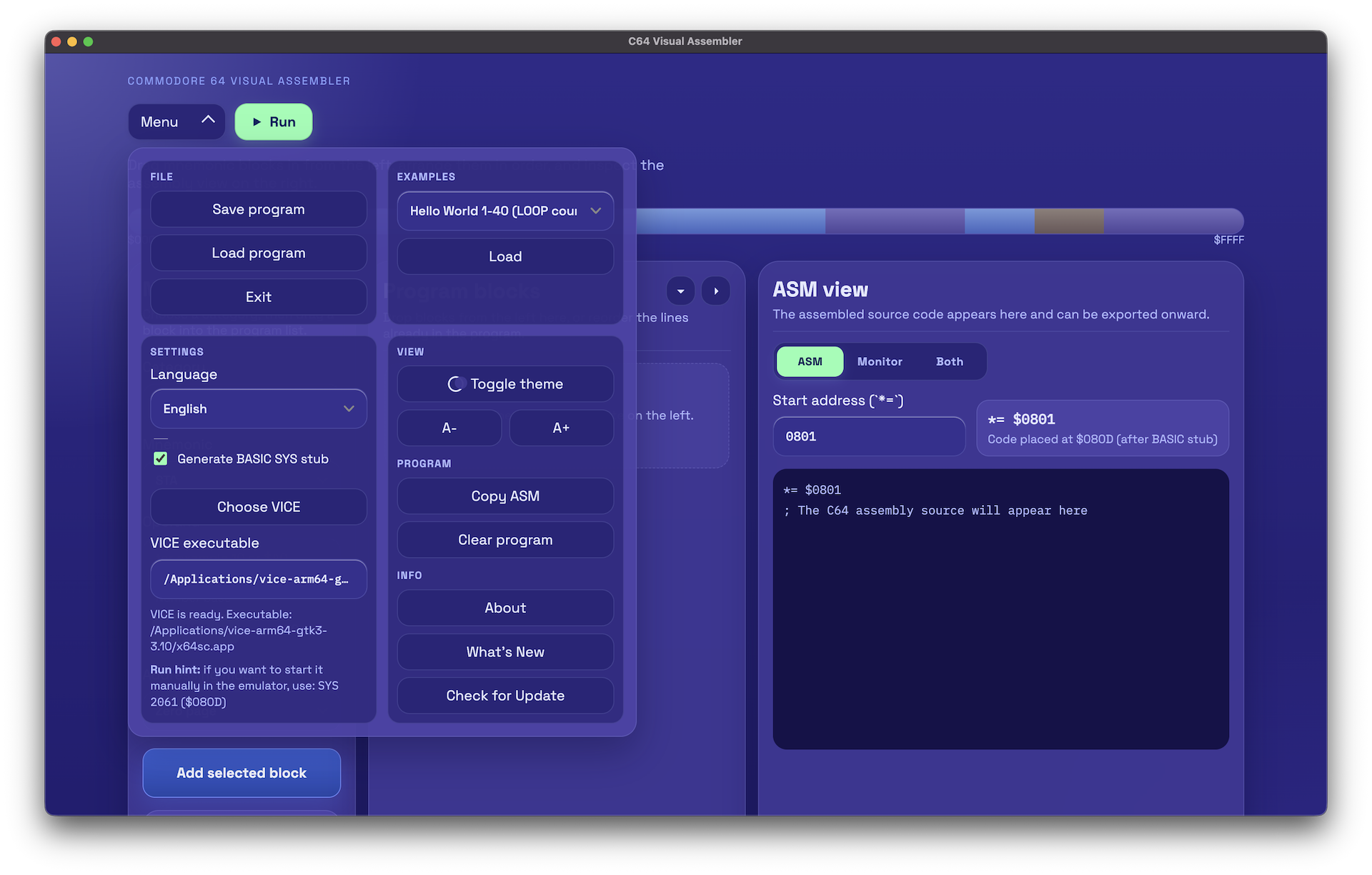The height and width of the screenshot is (875, 1372).
Task: Switch to the Both tab
Action: point(949,361)
